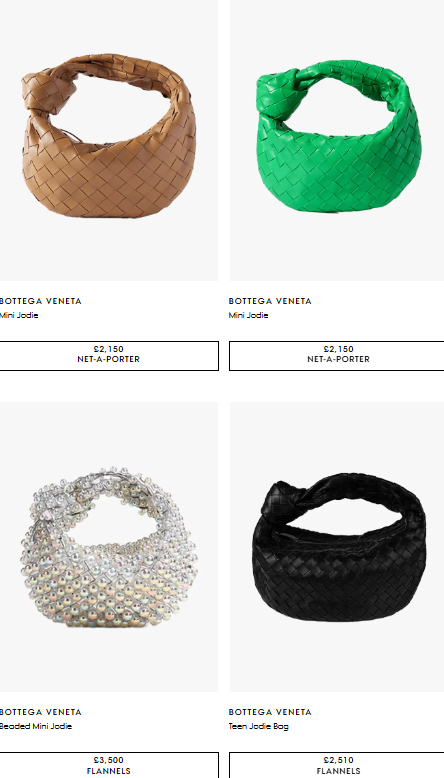Buy Teen Jodie Bag £2,510 at Flannels
This screenshot has width=444, height=778.
point(337,765)
